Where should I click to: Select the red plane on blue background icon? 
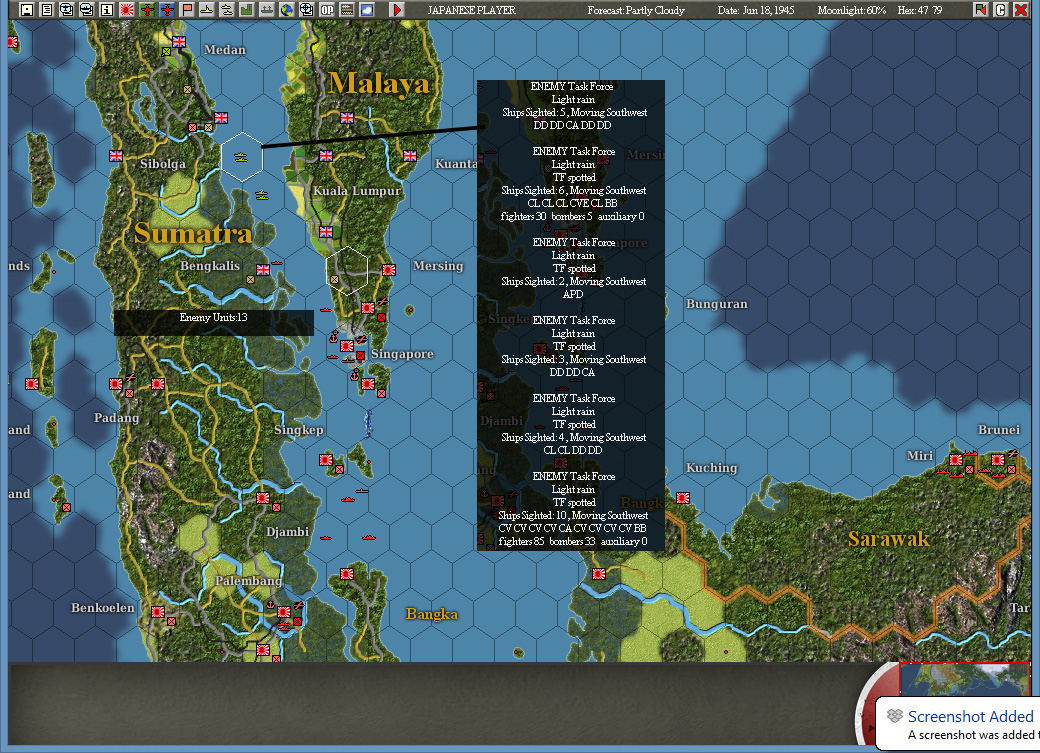[x=166, y=9]
